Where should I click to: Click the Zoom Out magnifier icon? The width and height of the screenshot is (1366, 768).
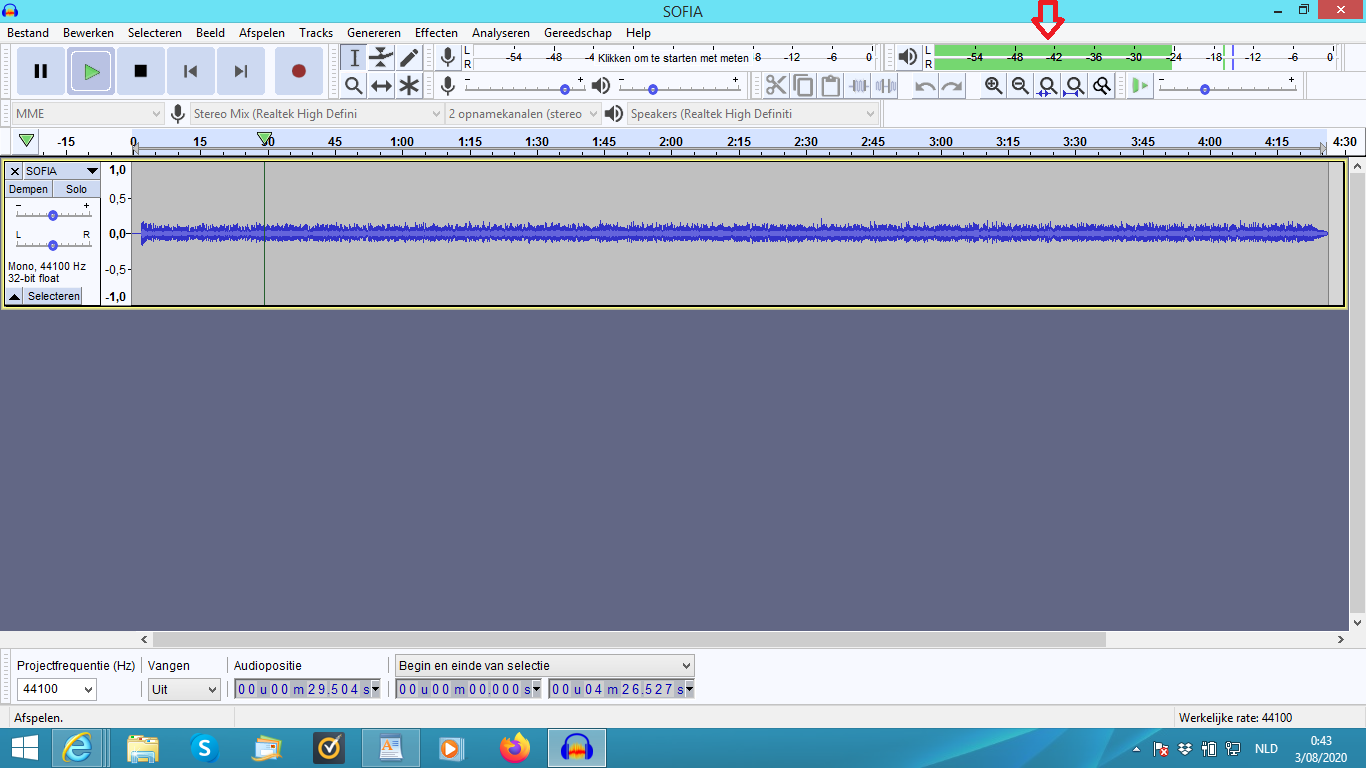(1020, 86)
